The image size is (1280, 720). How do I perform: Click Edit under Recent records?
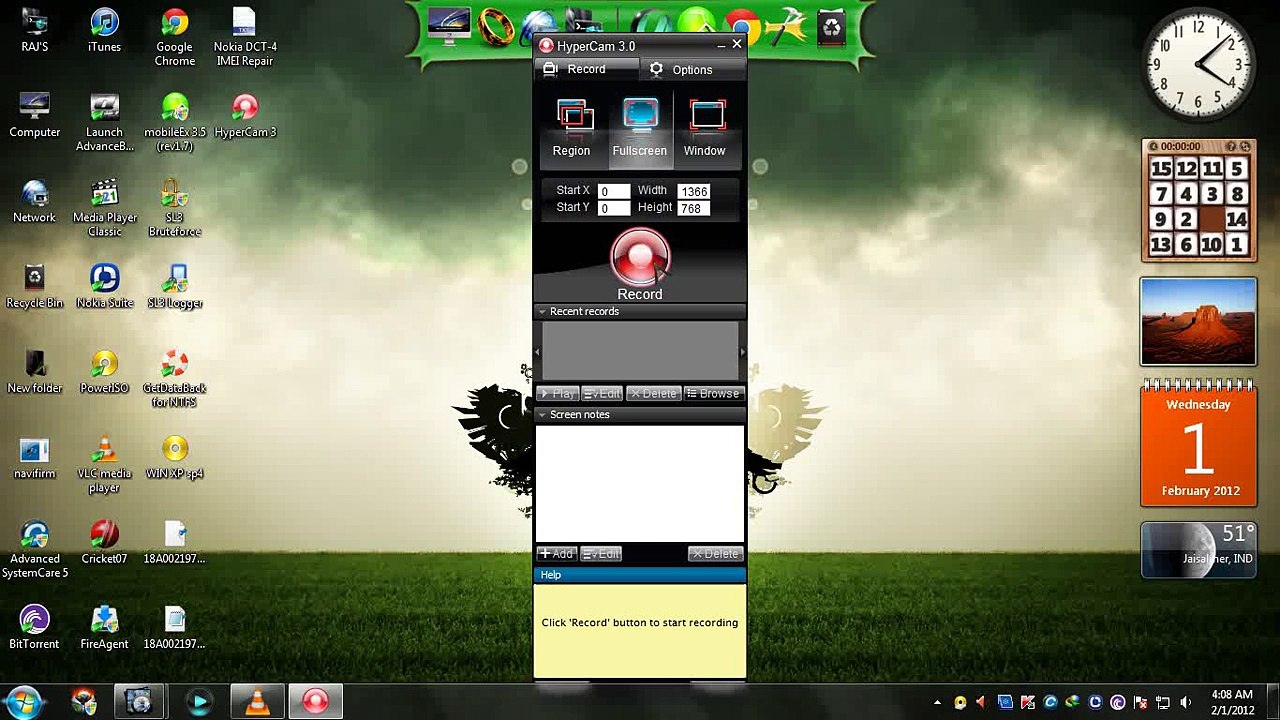click(x=603, y=394)
